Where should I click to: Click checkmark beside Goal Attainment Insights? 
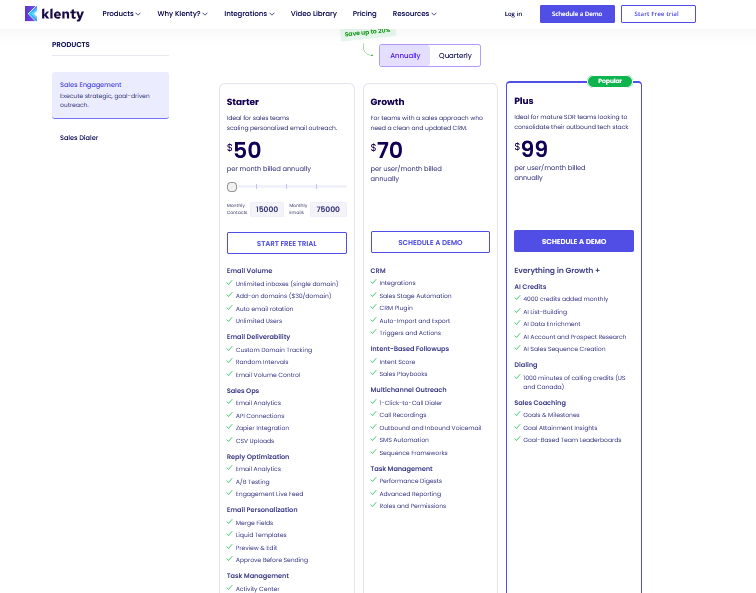click(517, 427)
